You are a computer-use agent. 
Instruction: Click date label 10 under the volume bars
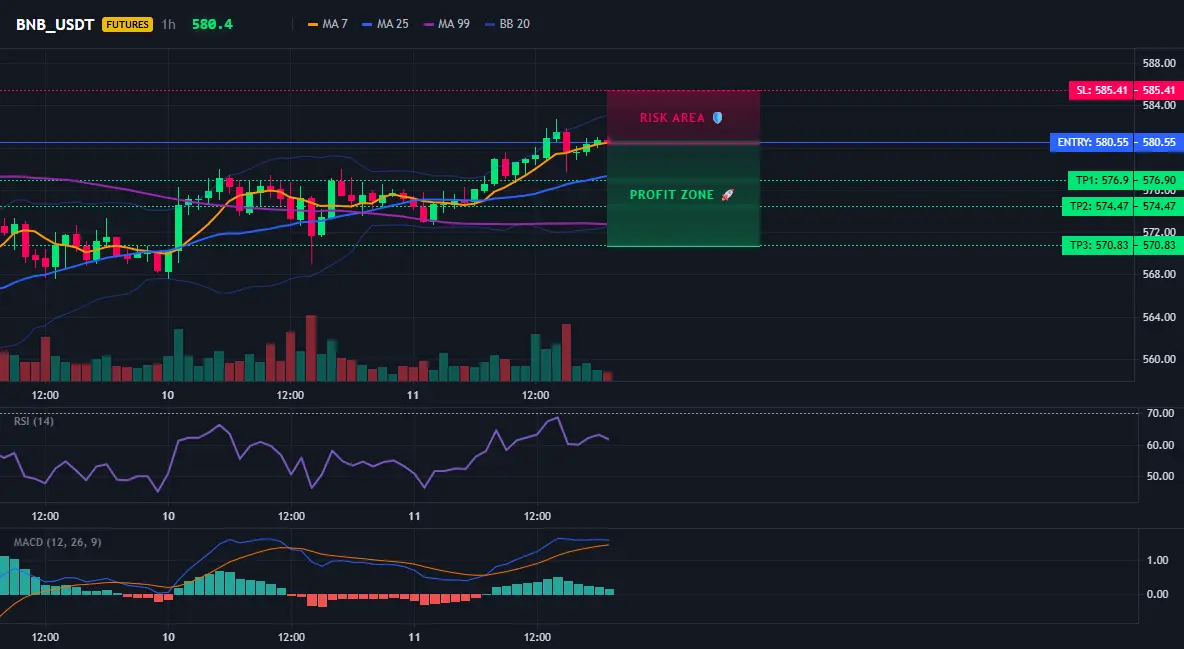pyautogui.click(x=168, y=395)
